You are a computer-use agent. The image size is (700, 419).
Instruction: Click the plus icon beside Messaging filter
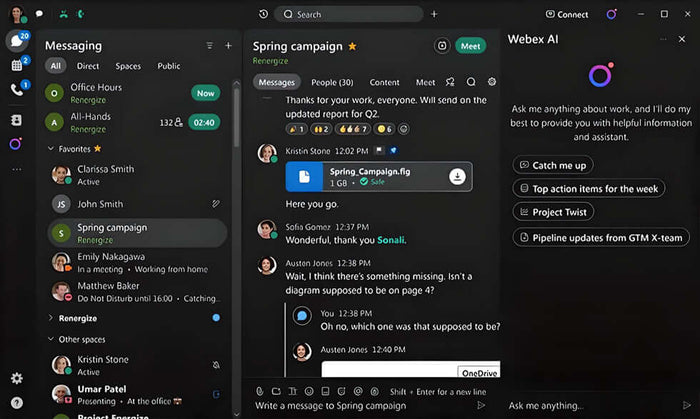tap(228, 46)
